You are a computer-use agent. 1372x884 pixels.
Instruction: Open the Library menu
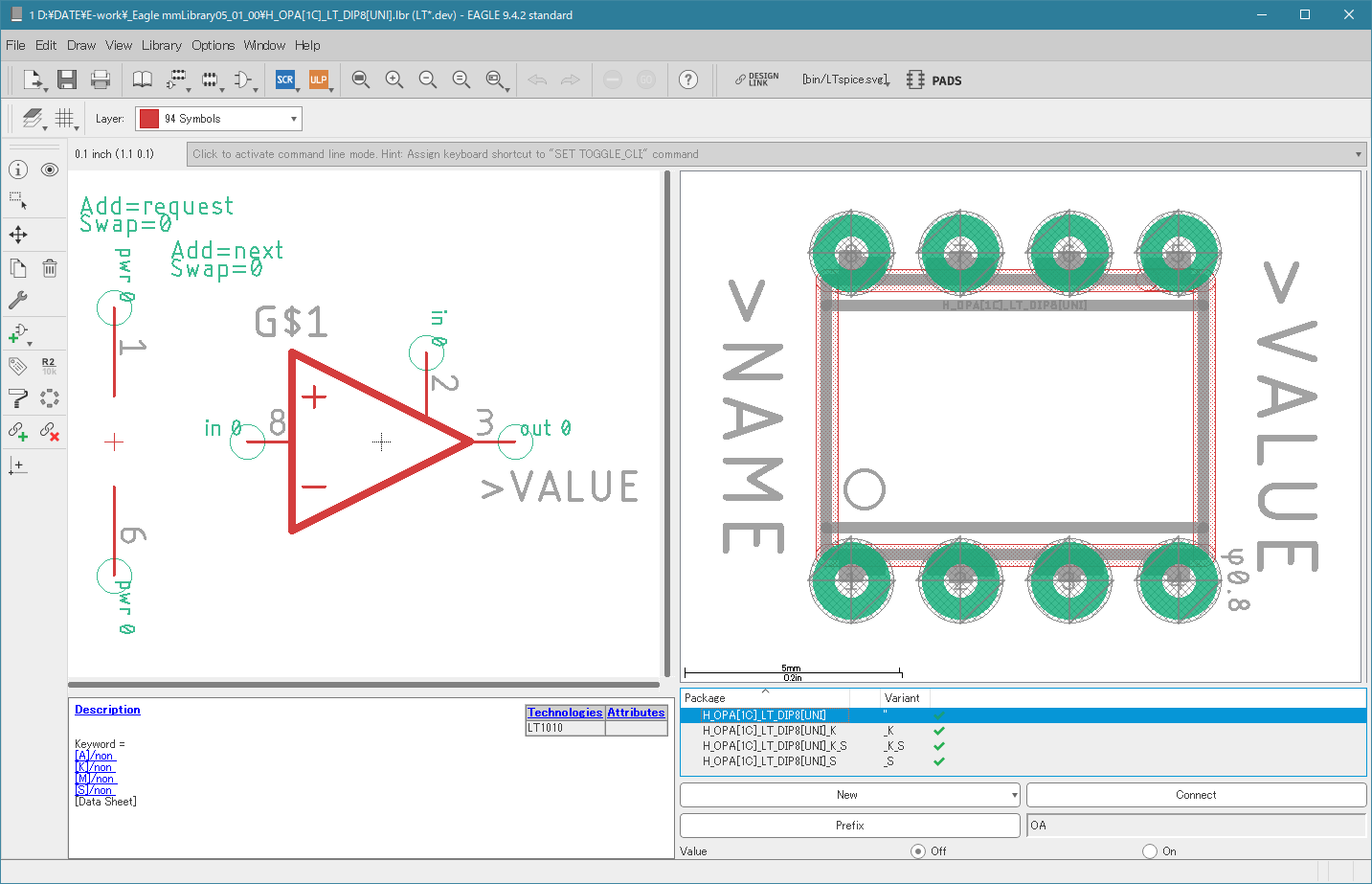(x=161, y=45)
